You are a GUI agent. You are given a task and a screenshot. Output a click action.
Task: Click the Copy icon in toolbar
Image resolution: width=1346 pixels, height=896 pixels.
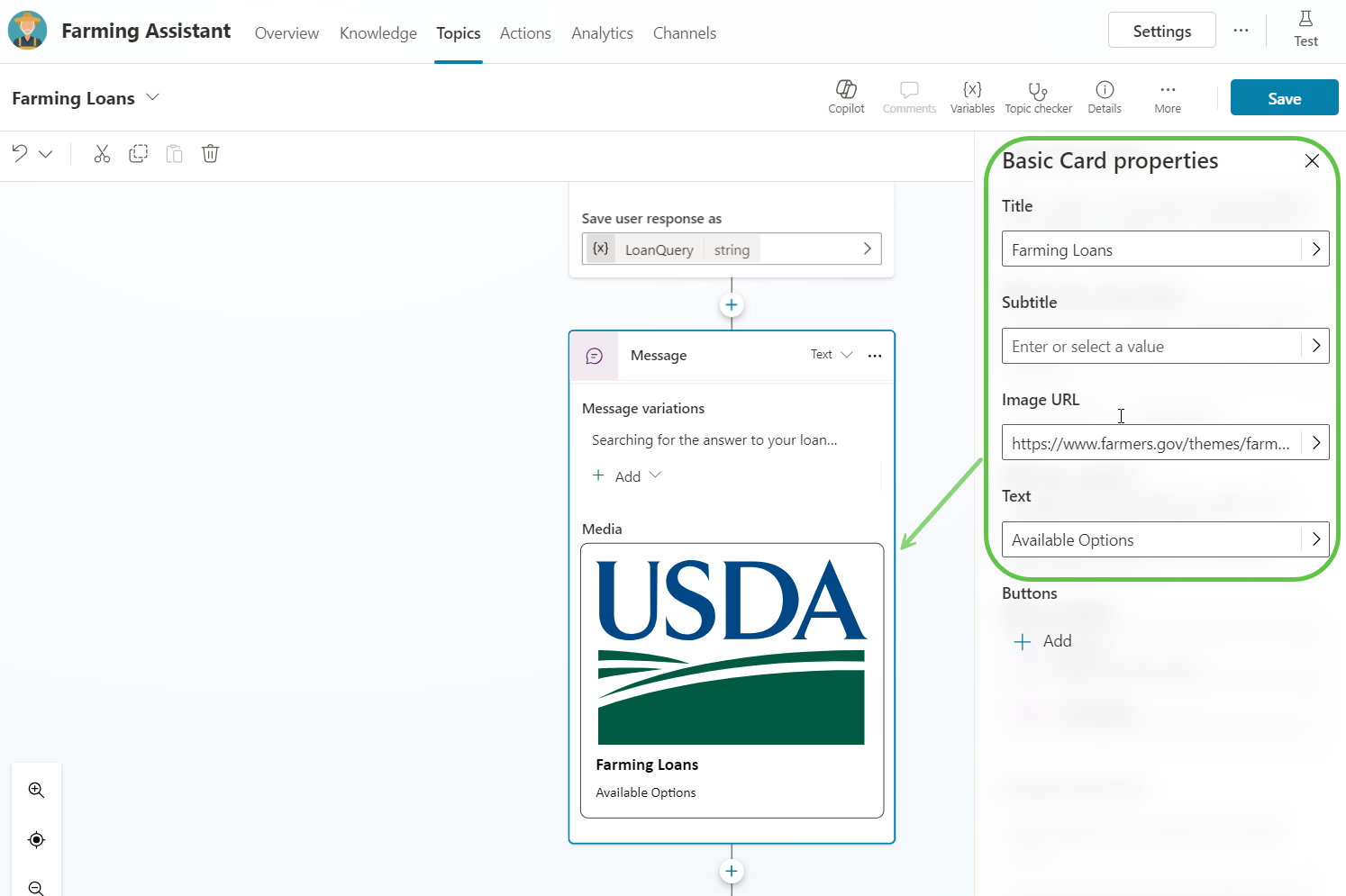coord(138,154)
